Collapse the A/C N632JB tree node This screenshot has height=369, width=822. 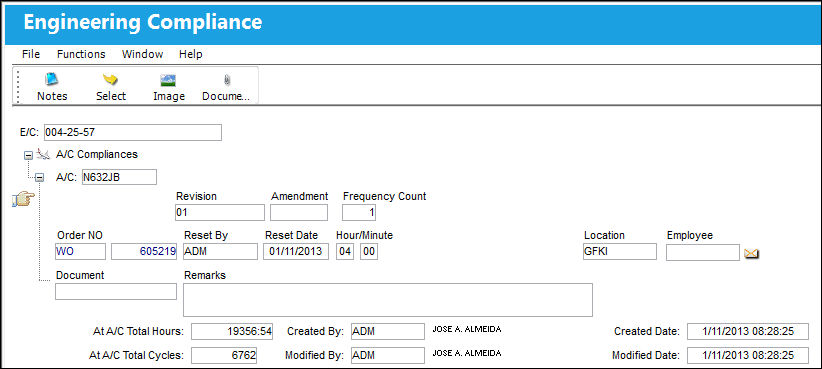tap(39, 178)
